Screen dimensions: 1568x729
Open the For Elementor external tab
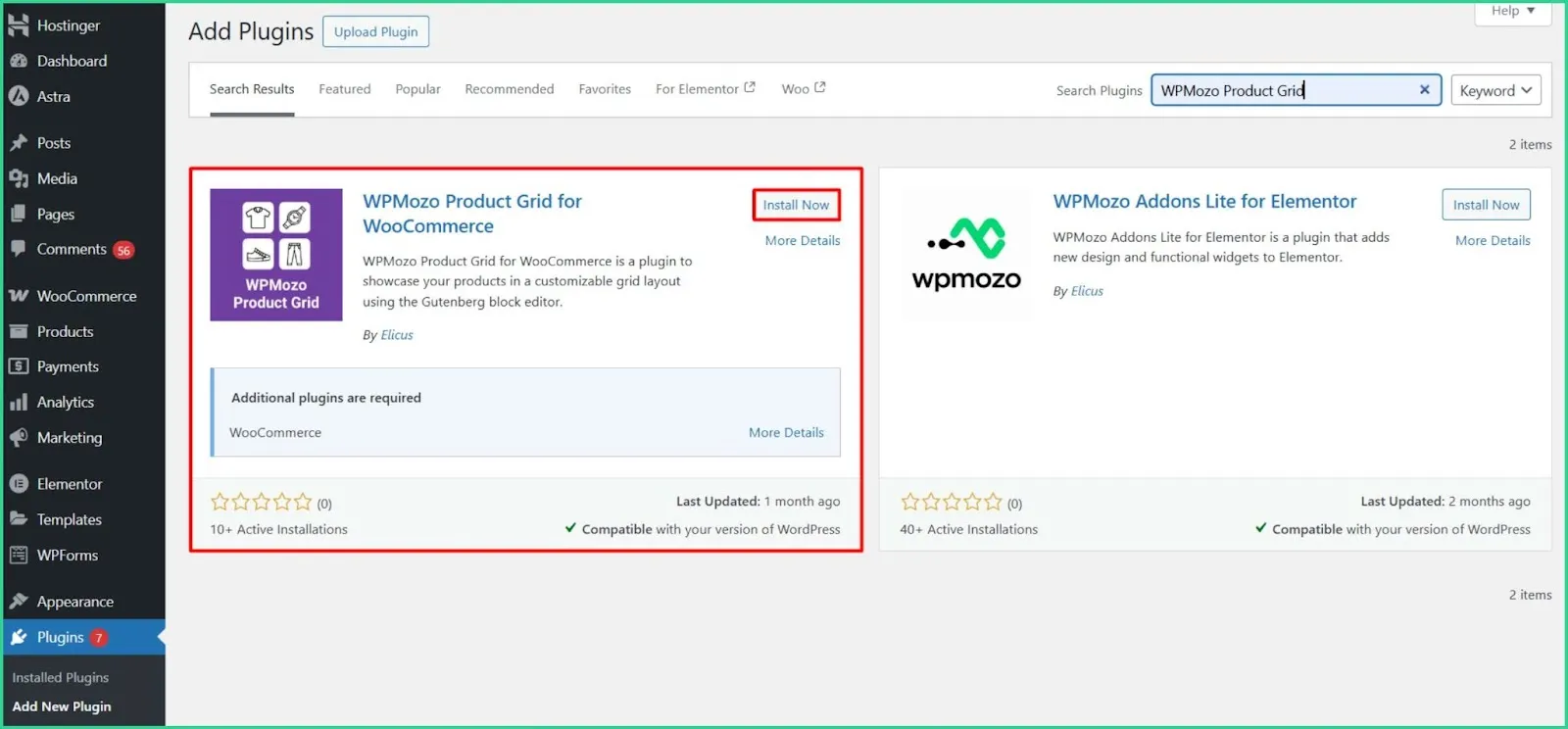click(706, 89)
